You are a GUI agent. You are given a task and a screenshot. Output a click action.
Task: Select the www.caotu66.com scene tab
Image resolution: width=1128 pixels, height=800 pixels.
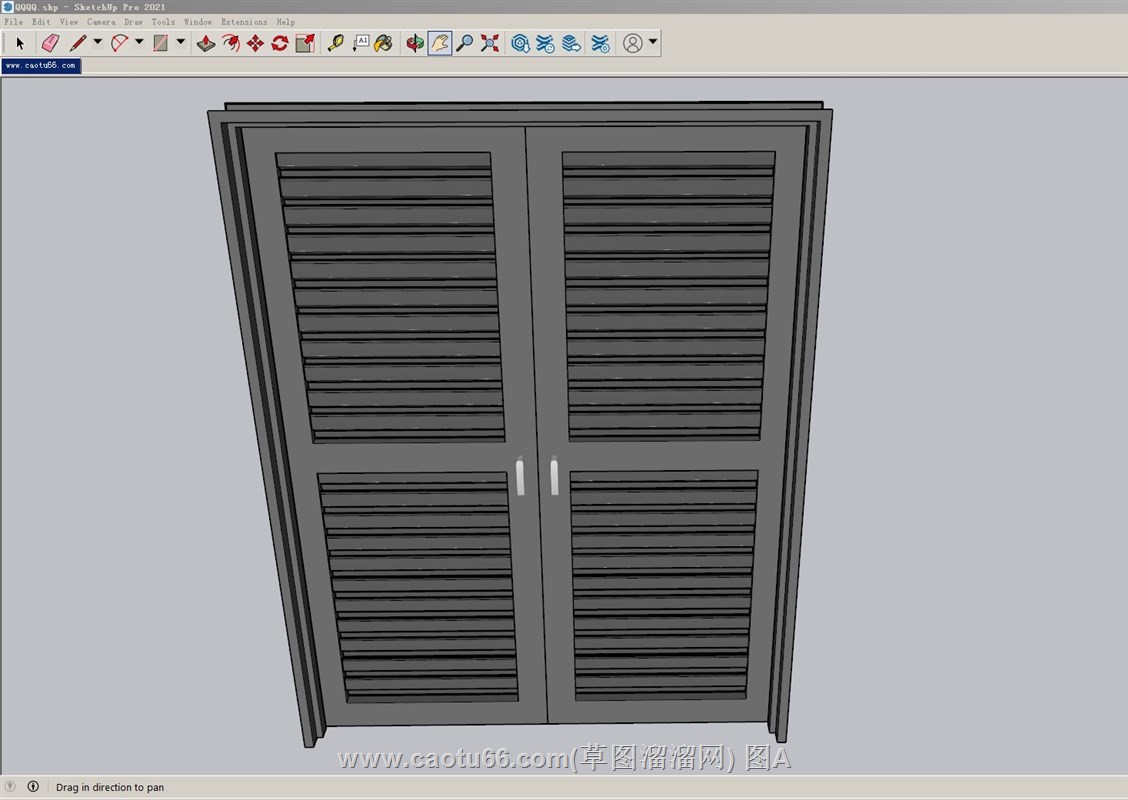click(x=41, y=65)
